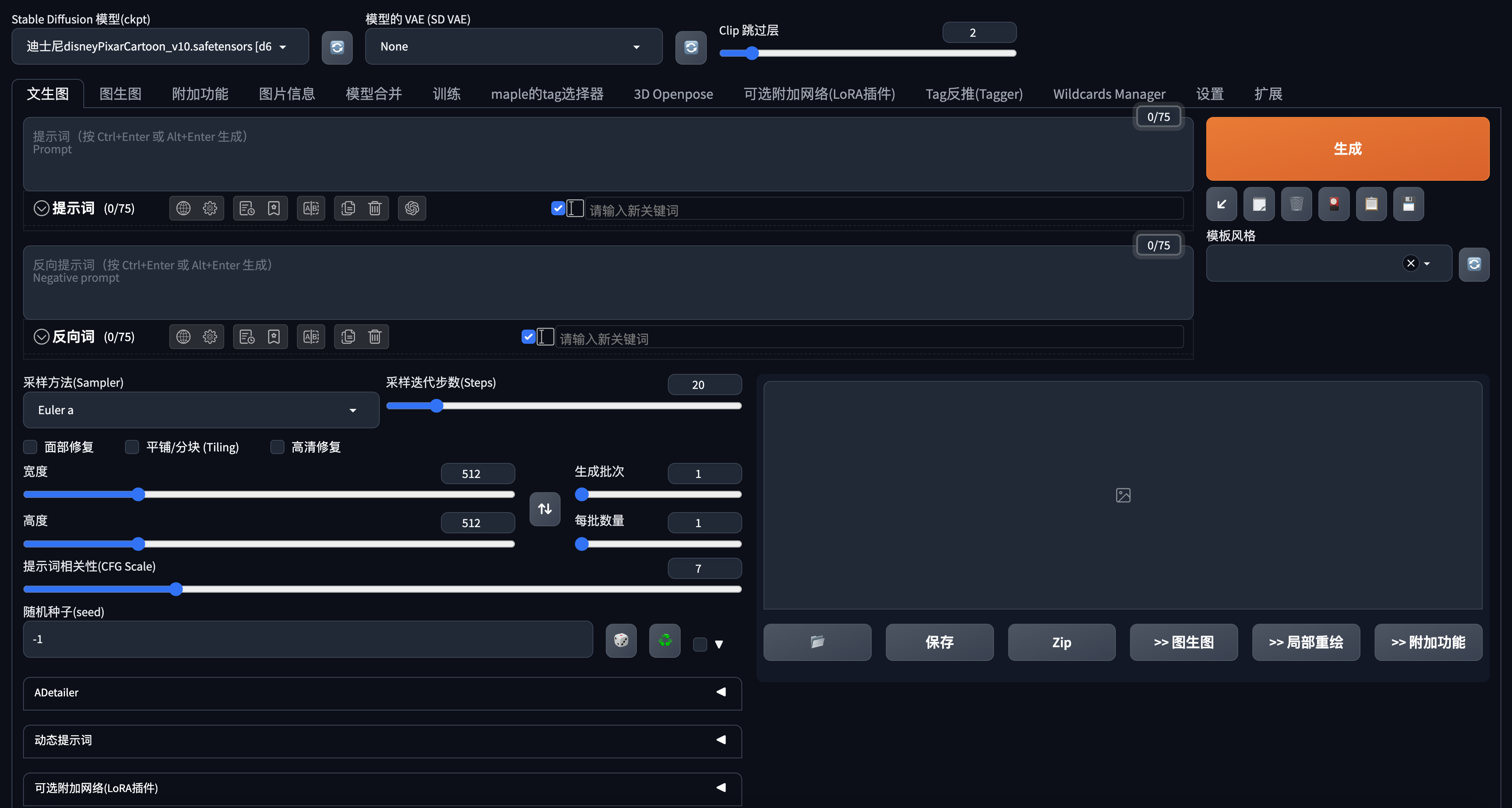Enable the 高清修复 checkbox
The image size is (1512, 808).
click(277, 447)
